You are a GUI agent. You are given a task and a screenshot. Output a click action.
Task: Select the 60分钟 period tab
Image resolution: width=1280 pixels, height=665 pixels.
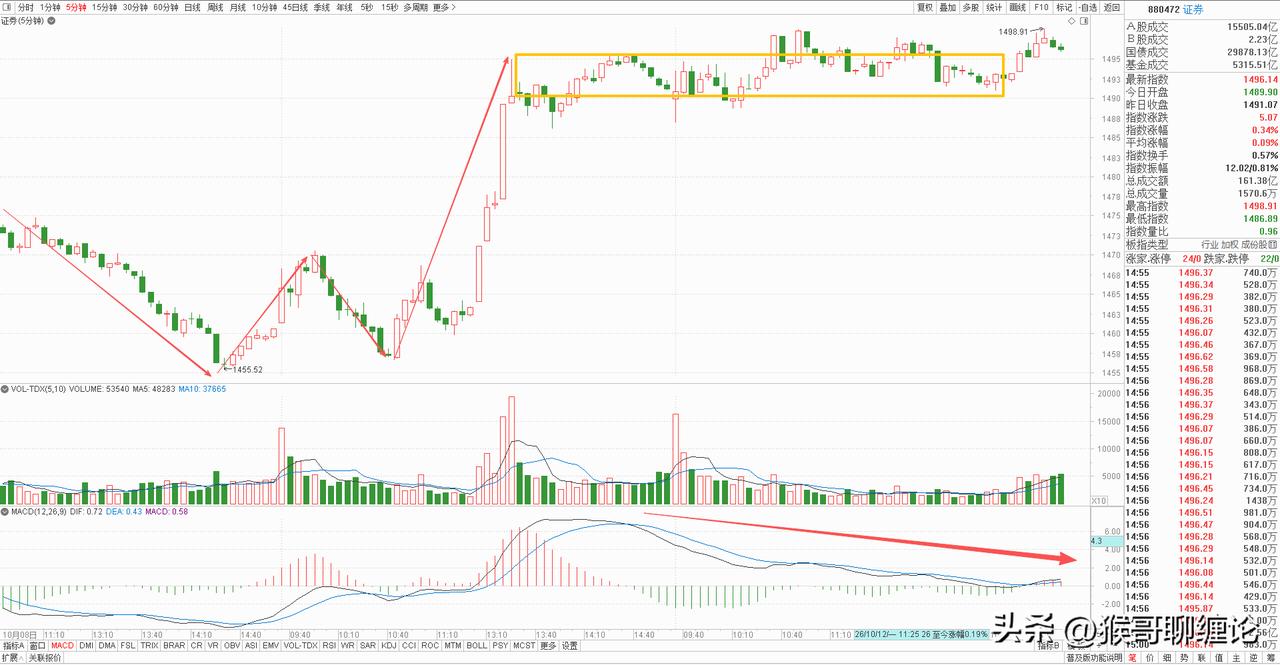tap(166, 7)
